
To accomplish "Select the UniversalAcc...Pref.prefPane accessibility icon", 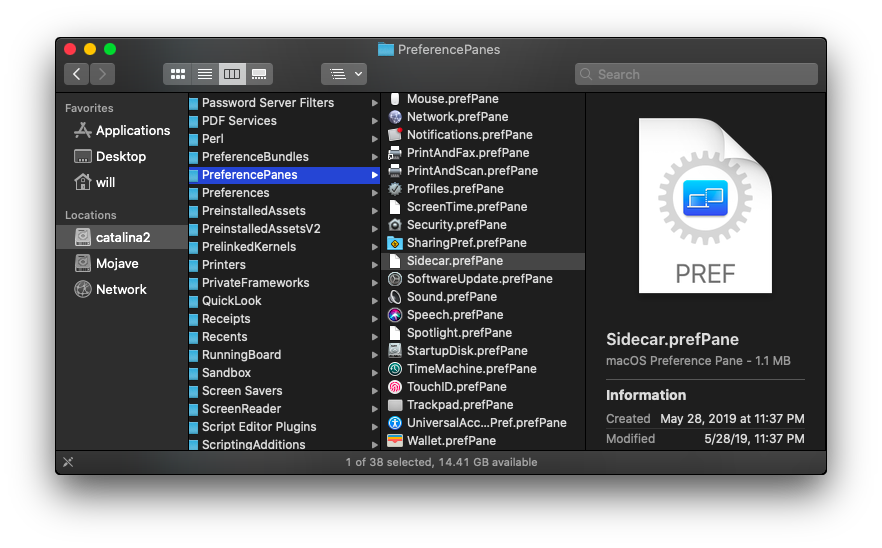I will pyautogui.click(x=395, y=423).
